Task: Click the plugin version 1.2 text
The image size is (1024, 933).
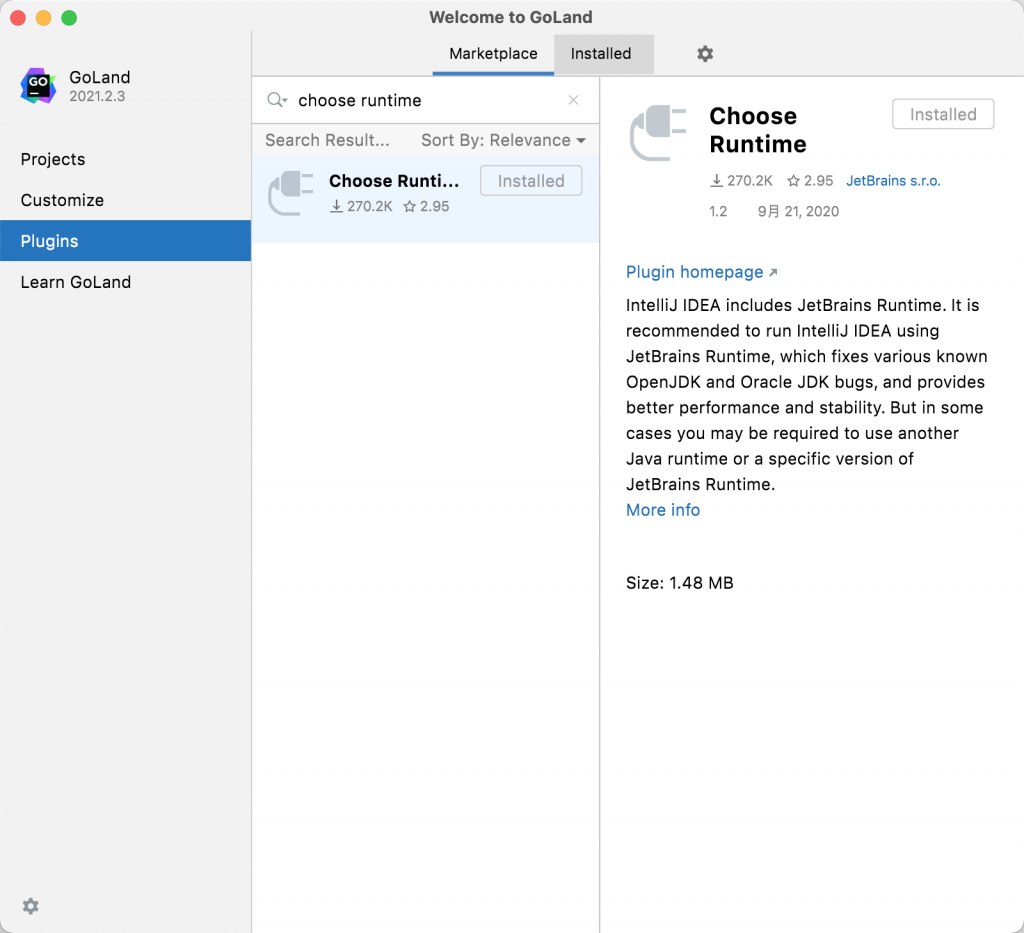Action: pyautogui.click(x=718, y=212)
